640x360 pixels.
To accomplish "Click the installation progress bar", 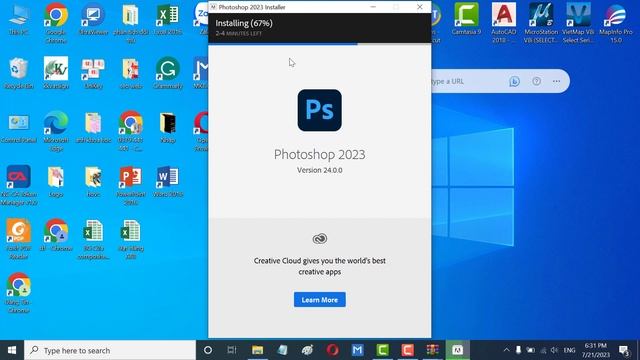I will (320, 44).
